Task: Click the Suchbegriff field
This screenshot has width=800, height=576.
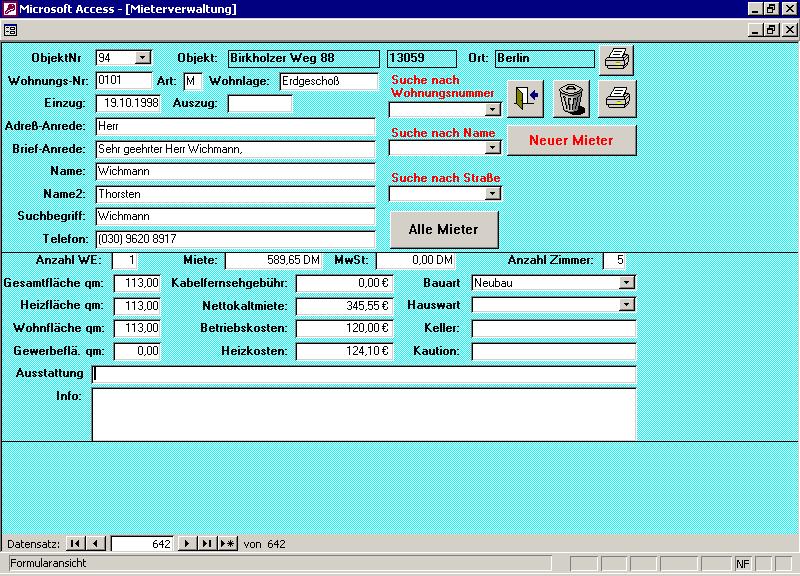Action: 235,216
